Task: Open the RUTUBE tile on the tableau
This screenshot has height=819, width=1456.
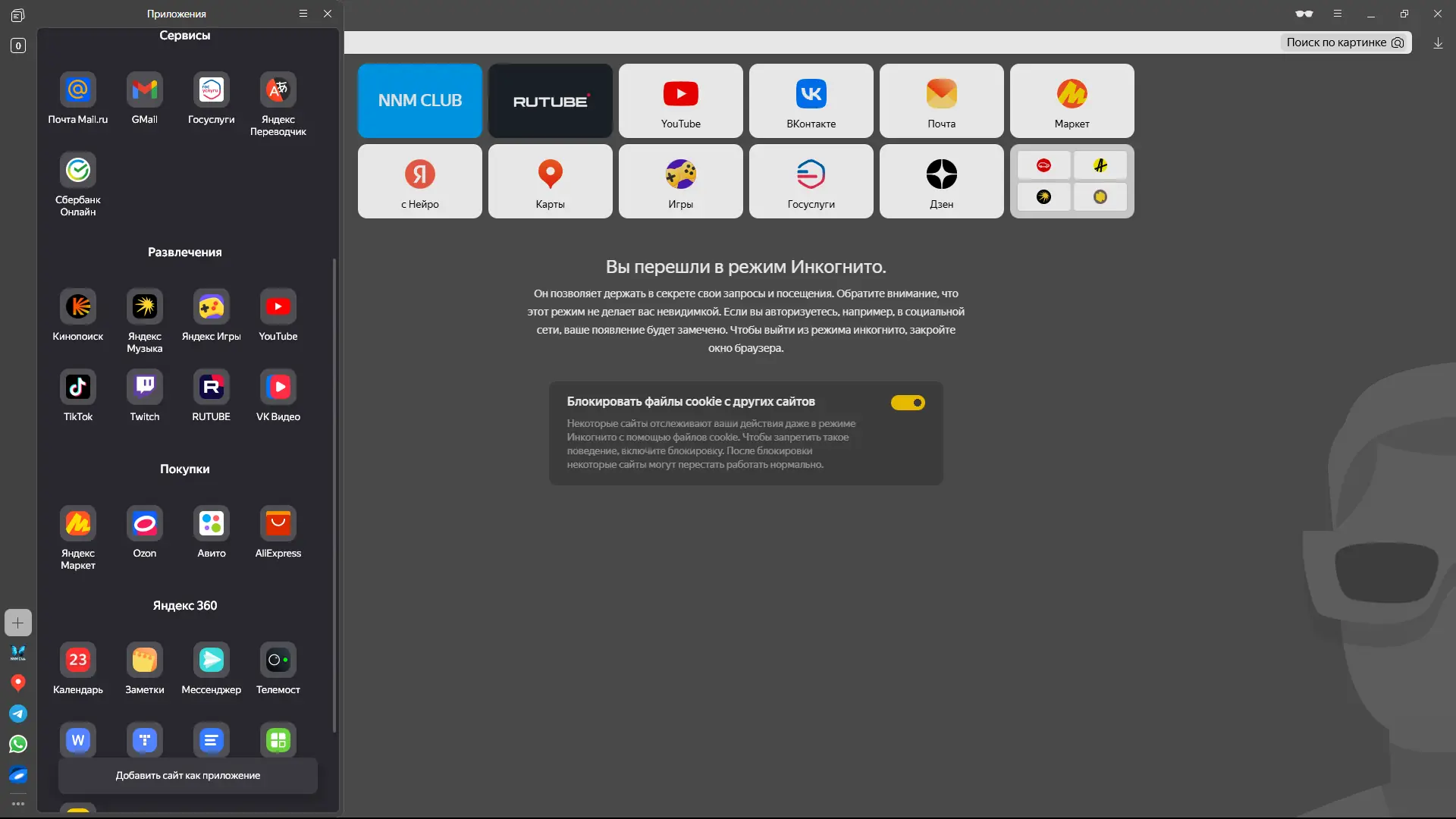Action: pyautogui.click(x=551, y=101)
